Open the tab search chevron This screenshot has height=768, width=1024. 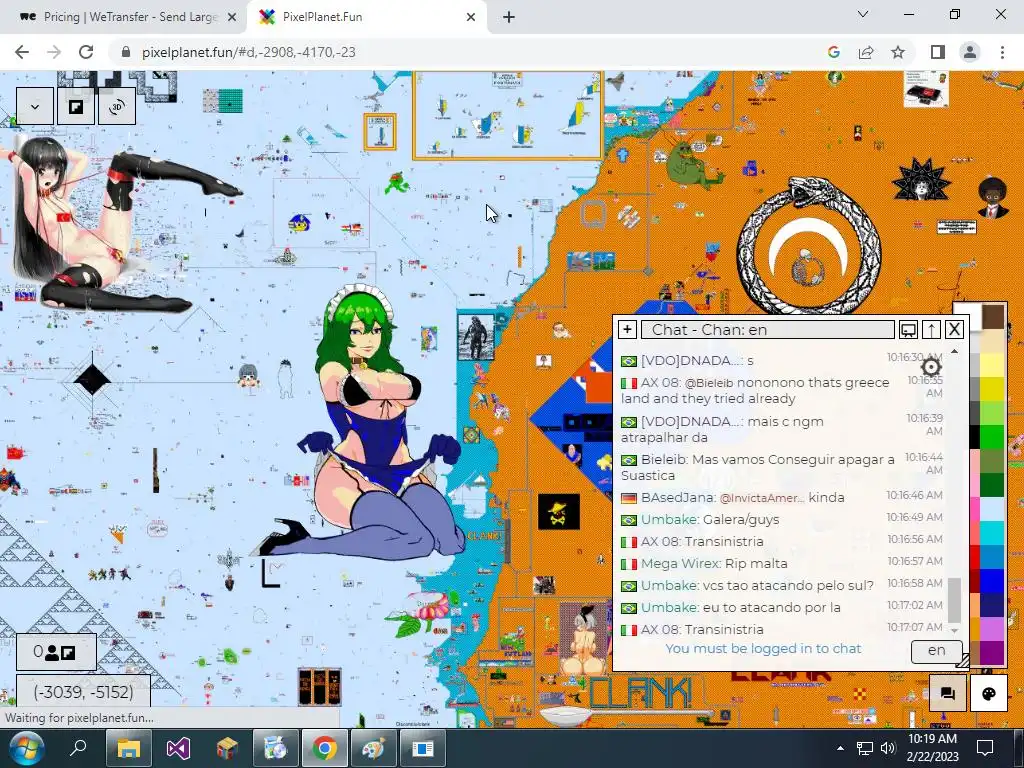[x=863, y=14]
